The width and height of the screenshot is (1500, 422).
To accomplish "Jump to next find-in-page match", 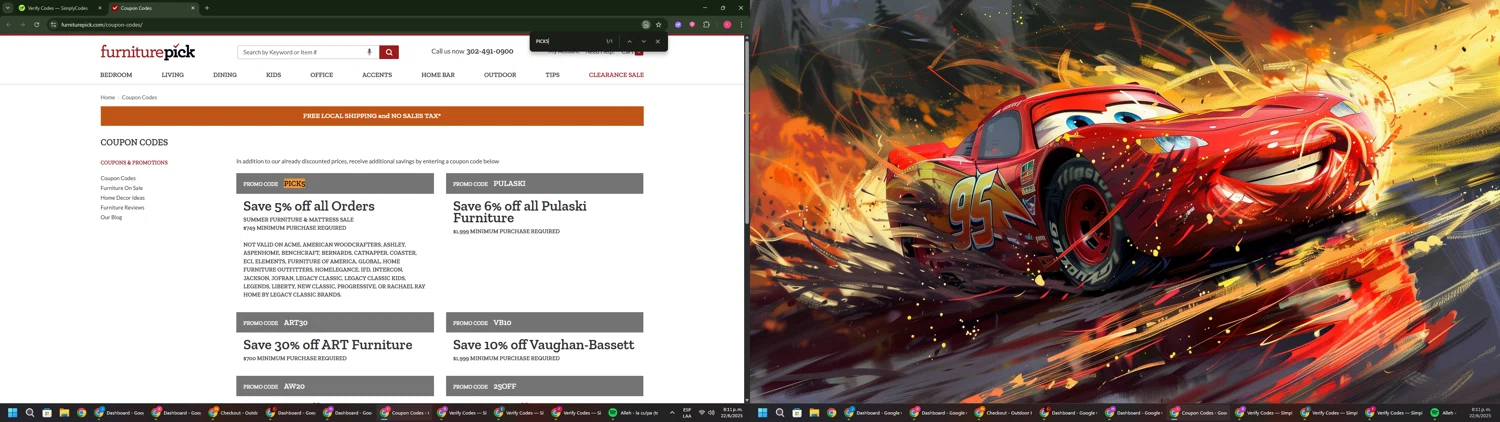I will (643, 41).
